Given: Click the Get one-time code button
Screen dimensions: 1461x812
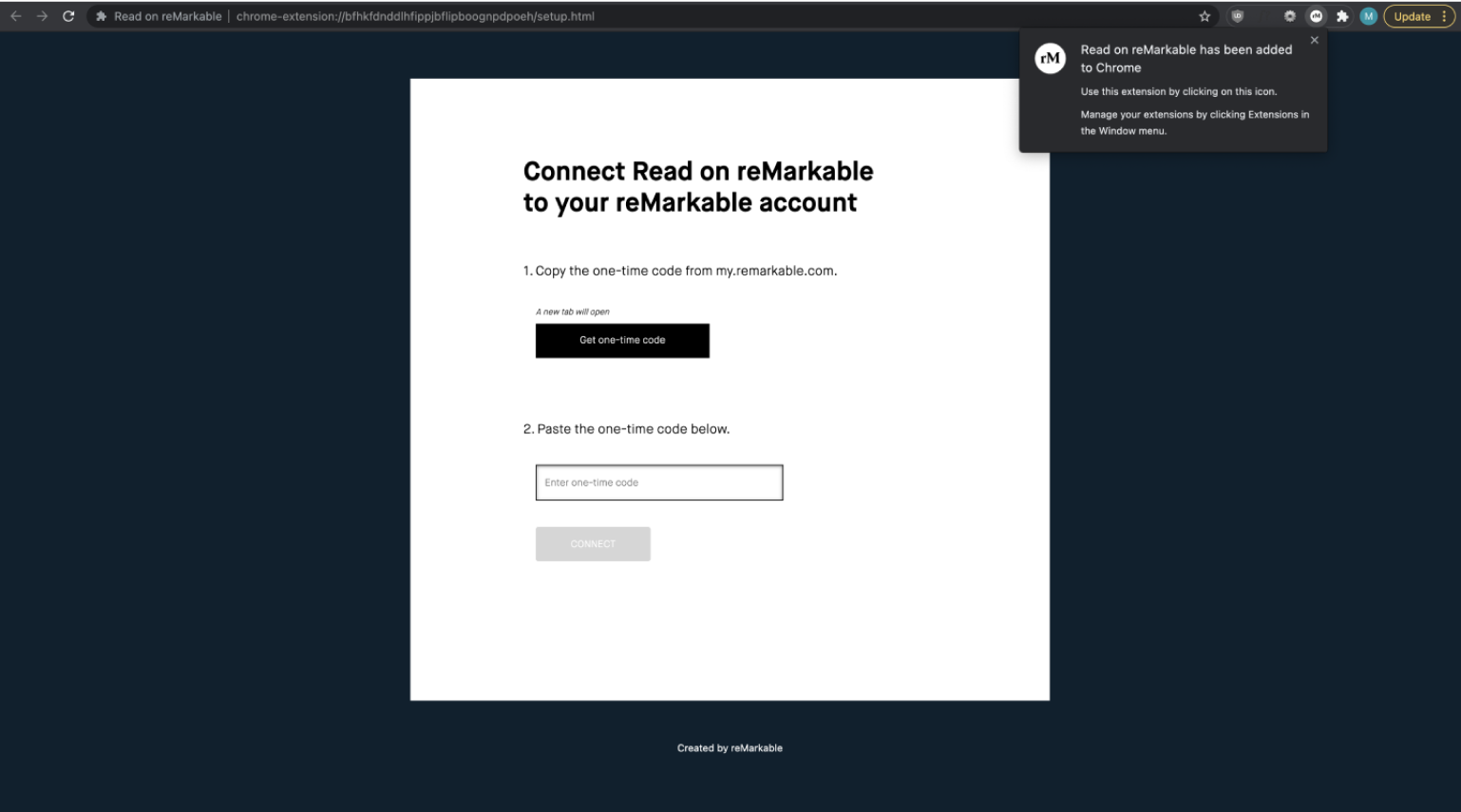Looking at the screenshot, I should tap(622, 340).
